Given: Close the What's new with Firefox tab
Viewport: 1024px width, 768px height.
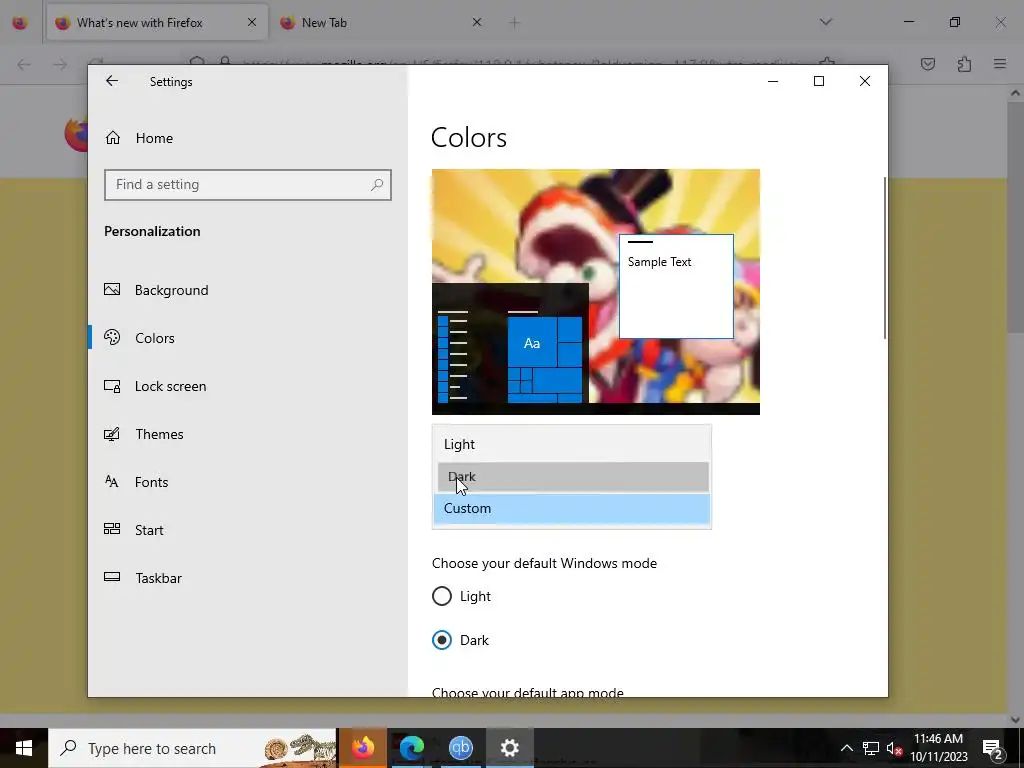Looking at the screenshot, I should point(252,22).
